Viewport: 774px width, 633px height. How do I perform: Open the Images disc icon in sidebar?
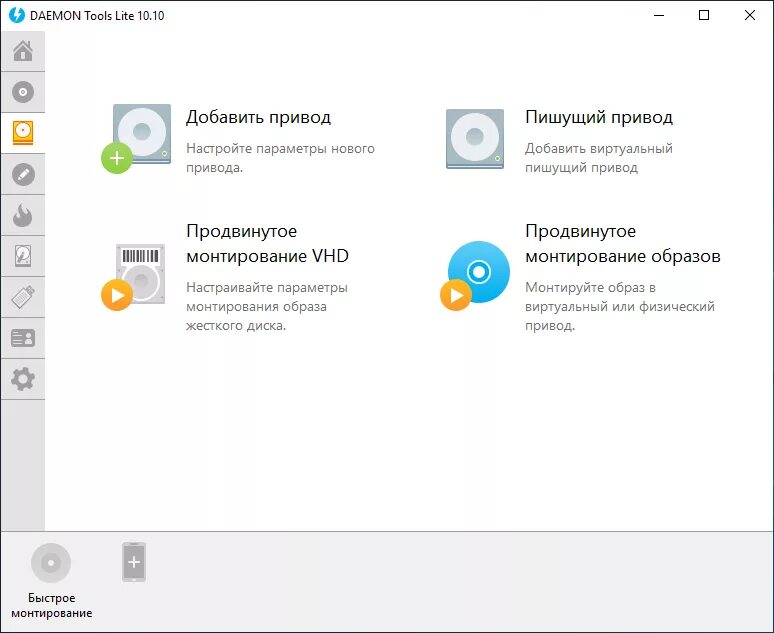(23, 92)
